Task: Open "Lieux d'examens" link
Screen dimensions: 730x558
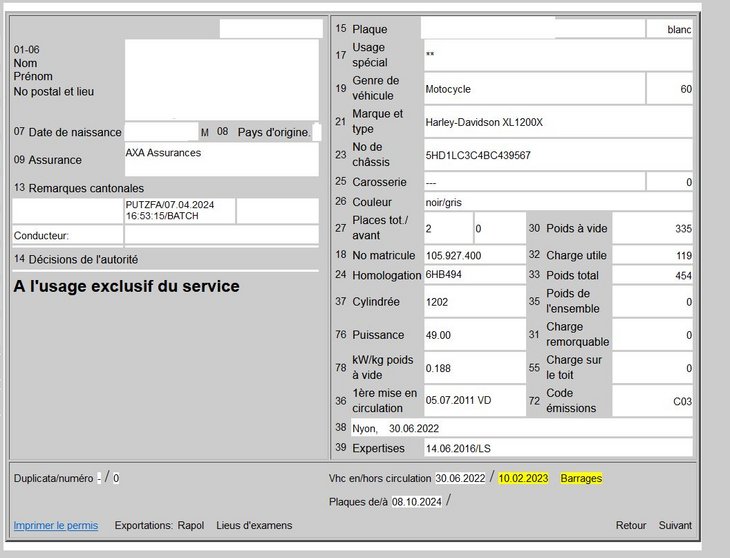Action: tap(254, 525)
